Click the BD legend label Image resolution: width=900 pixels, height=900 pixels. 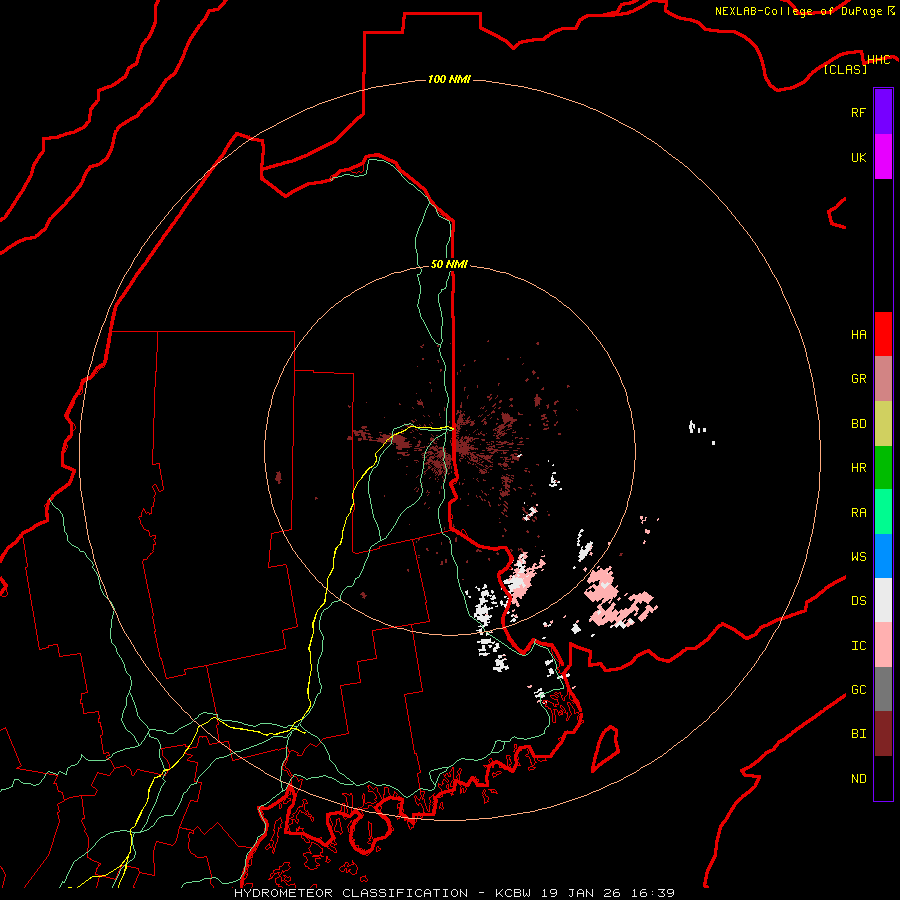[858, 424]
